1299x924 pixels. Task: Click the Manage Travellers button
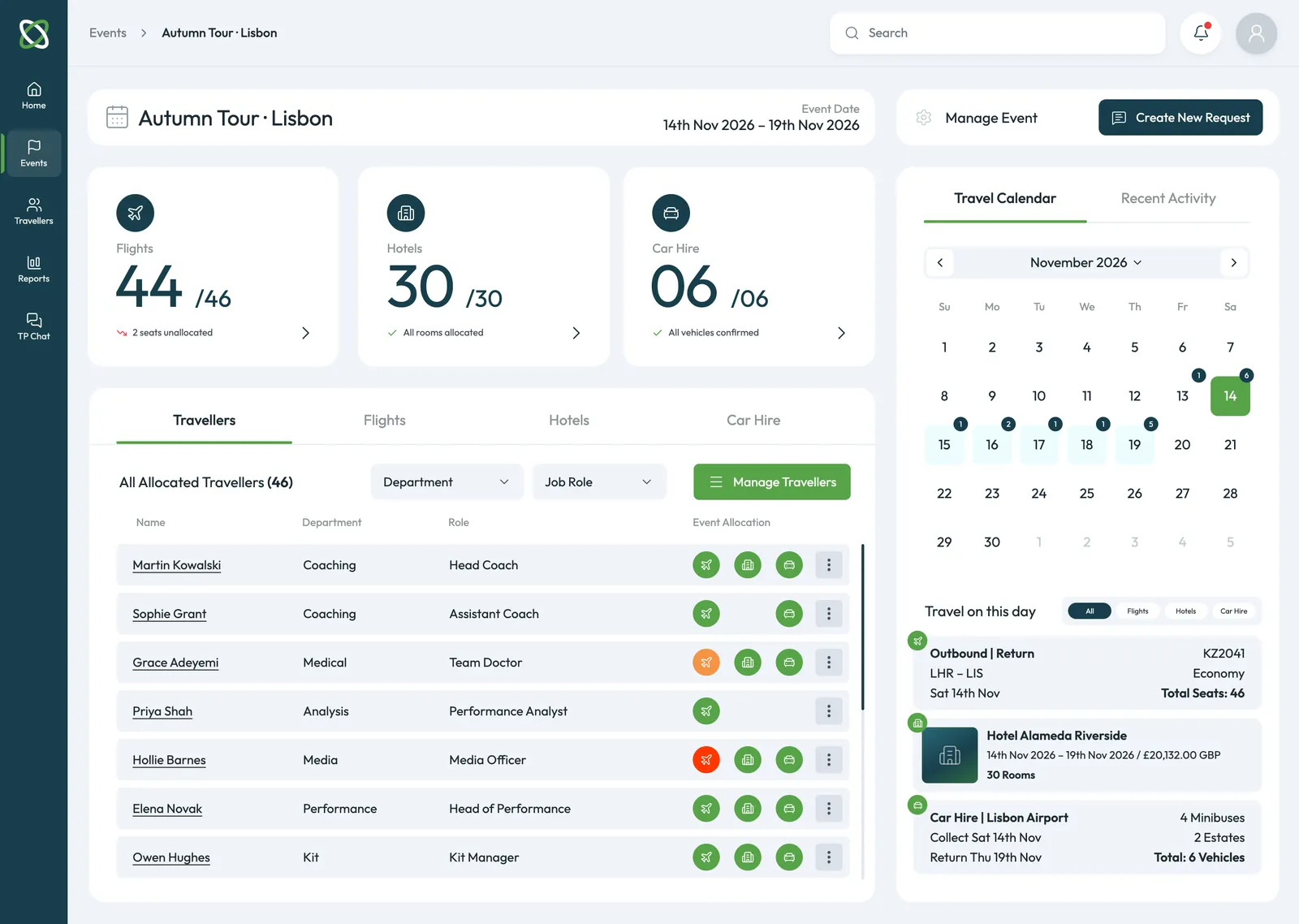coord(772,482)
